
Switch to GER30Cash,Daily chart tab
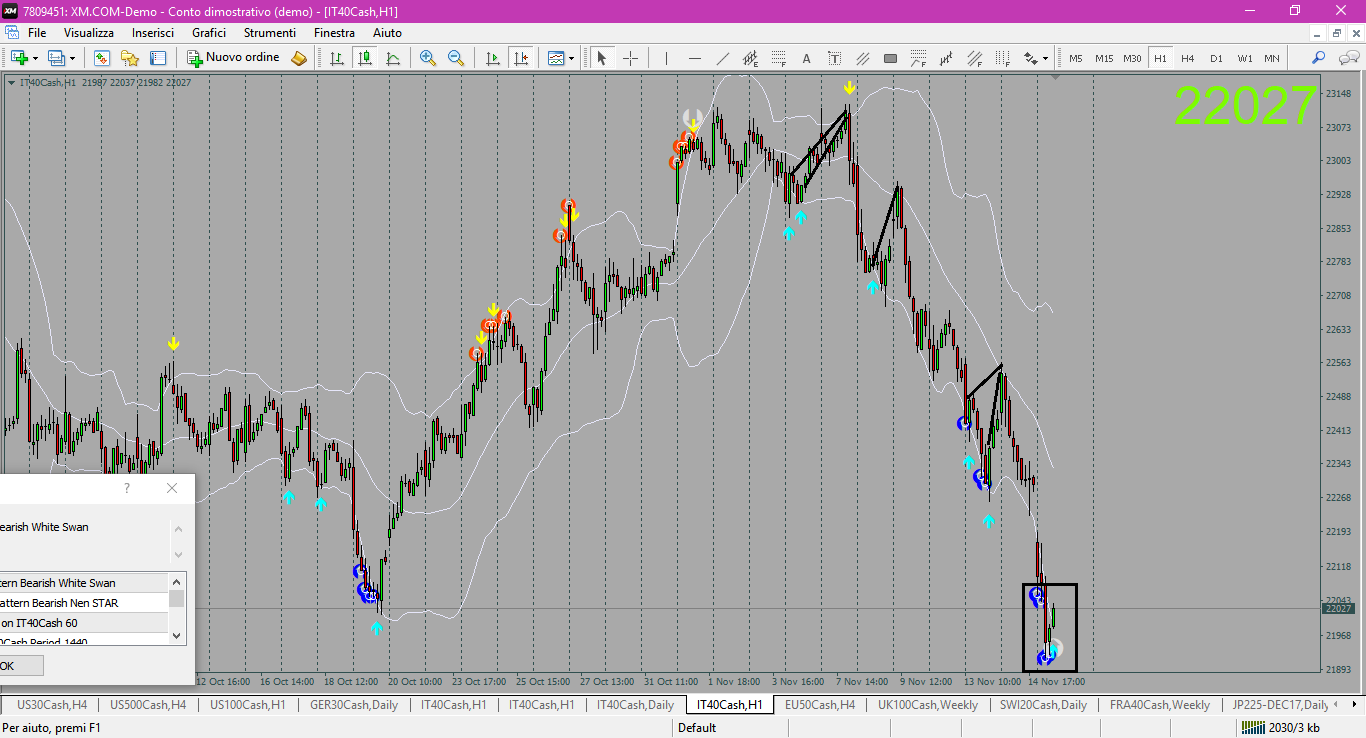(x=354, y=705)
